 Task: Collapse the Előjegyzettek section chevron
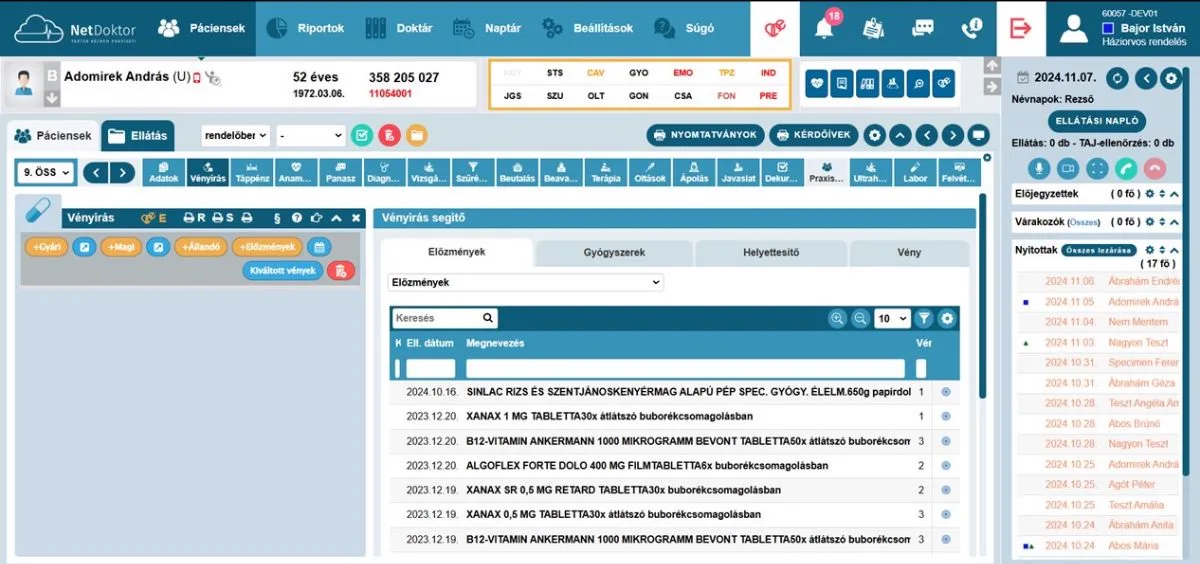pyautogui.click(x=1174, y=193)
